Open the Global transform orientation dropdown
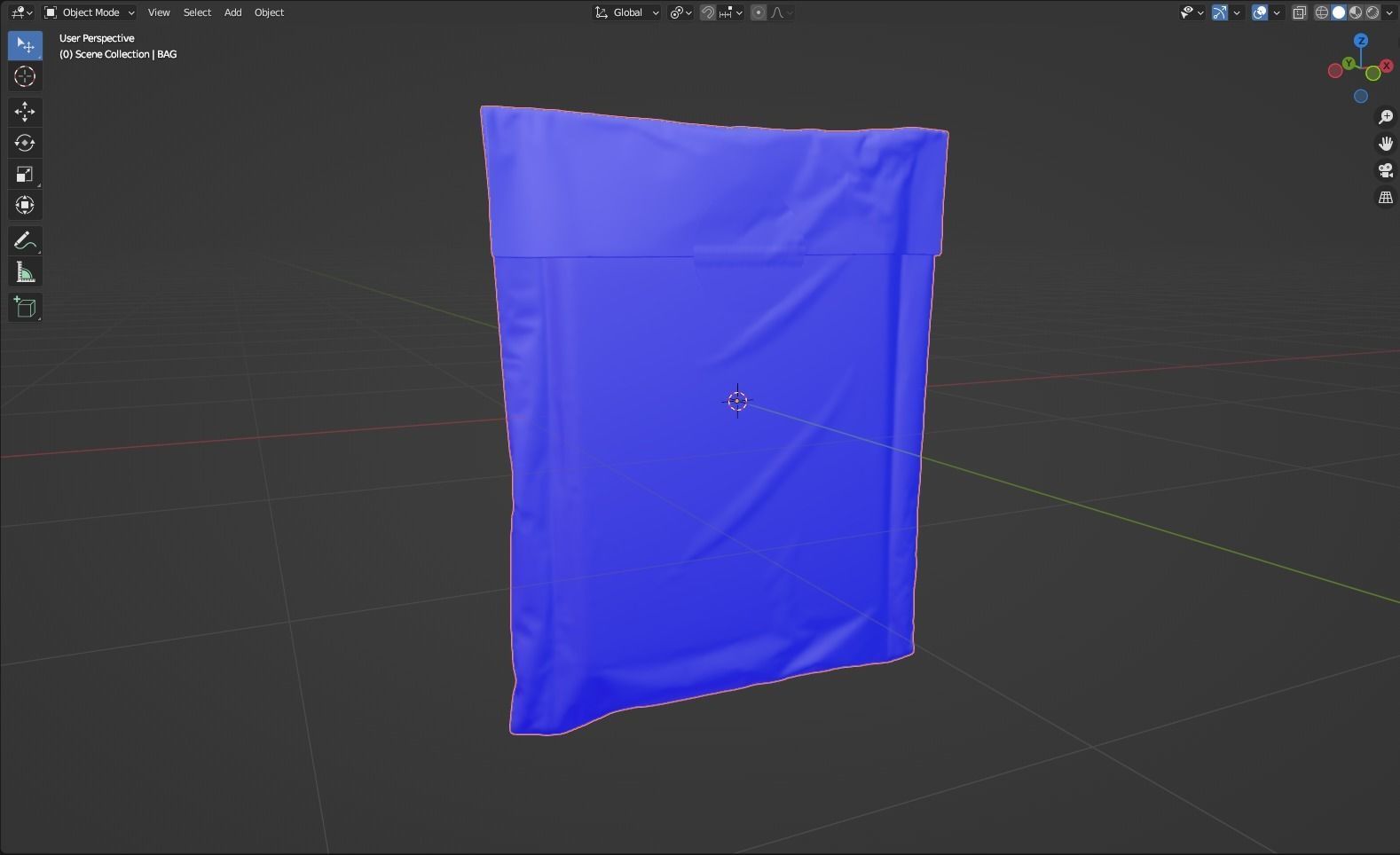This screenshot has height=855, width=1400. pyautogui.click(x=626, y=12)
